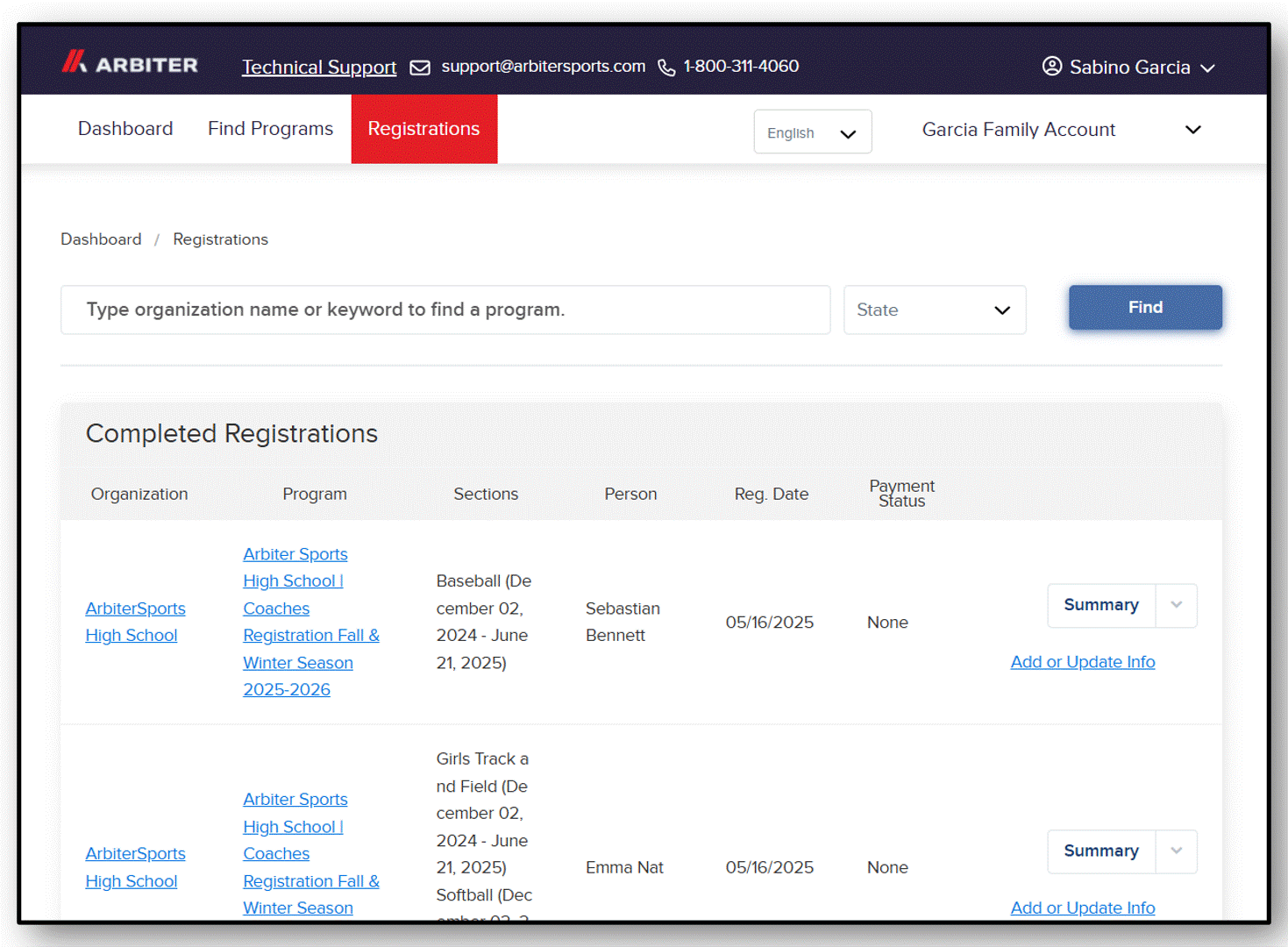This screenshot has height=947, width=1288.
Task: Click Add or Update Info for Sebastian Bennett
Action: [x=1083, y=662]
